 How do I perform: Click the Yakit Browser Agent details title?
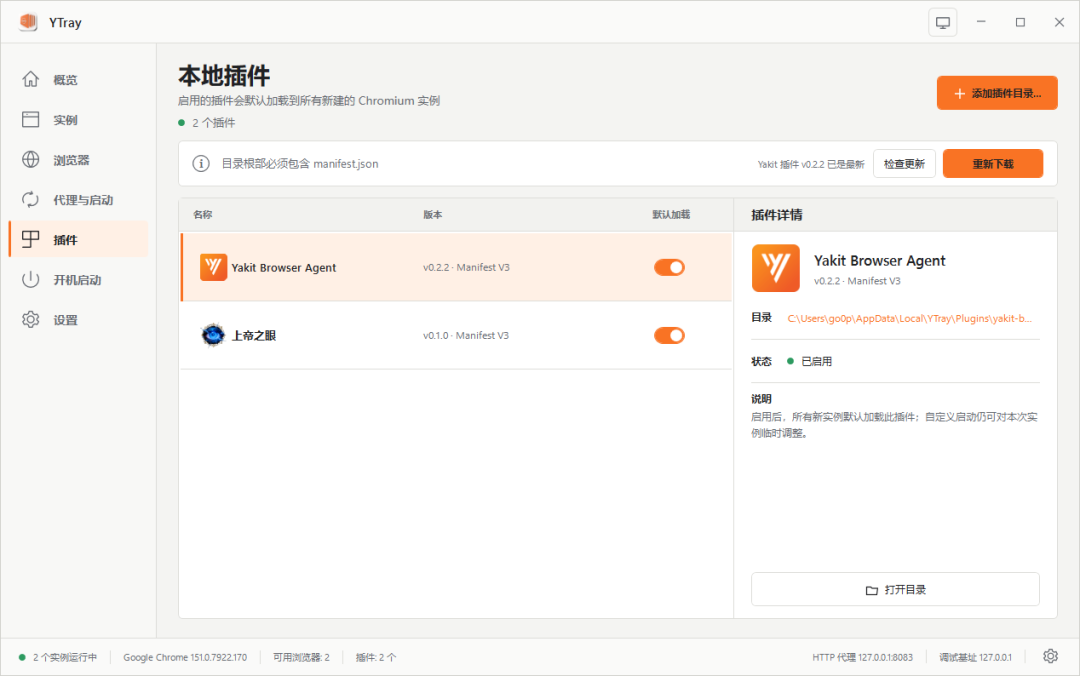point(880,260)
